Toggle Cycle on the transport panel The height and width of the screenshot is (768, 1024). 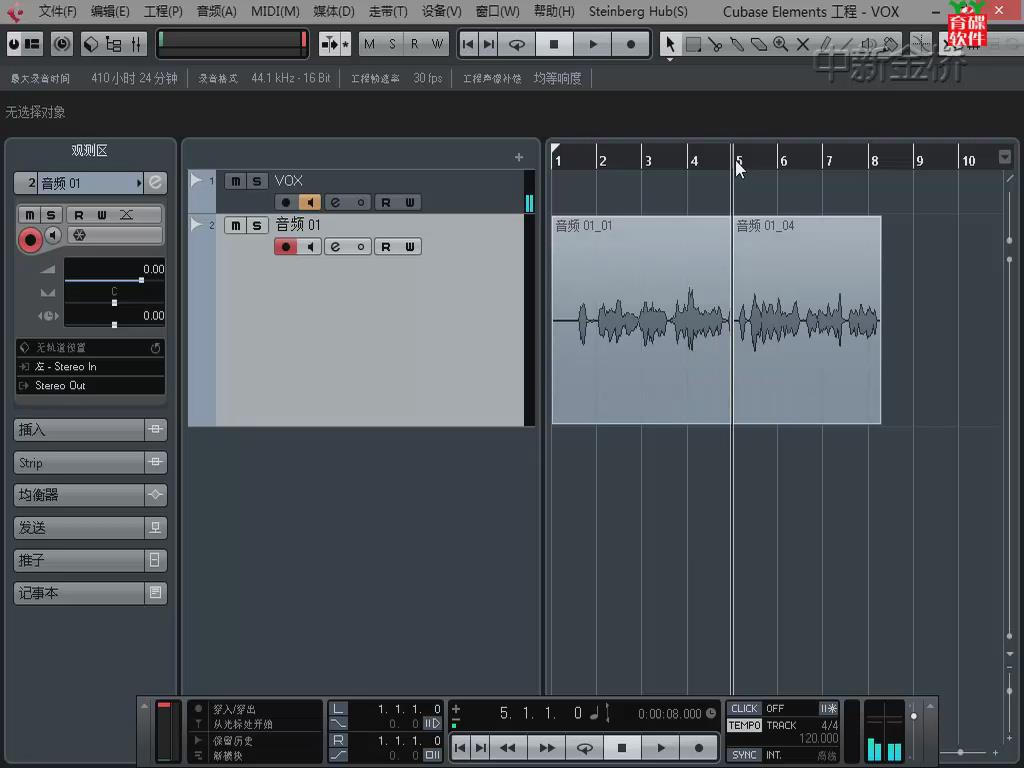click(584, 748)
